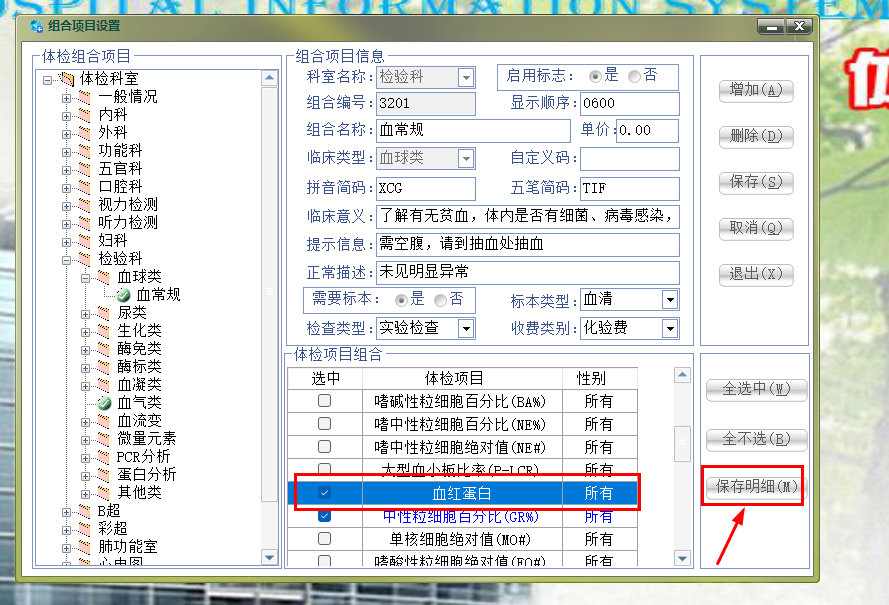Save details with 保存明细(M)
Screen dimensions: 889x605
756,486
